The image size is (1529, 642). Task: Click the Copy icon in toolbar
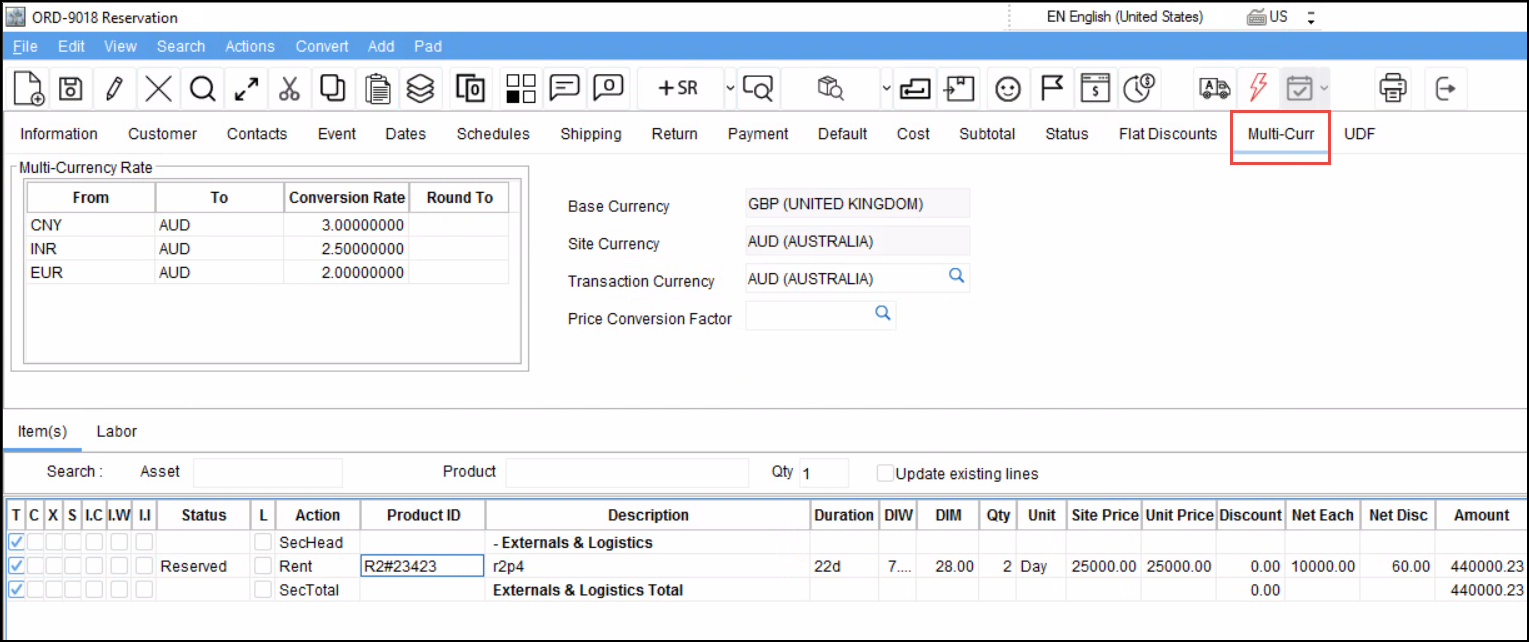coord(333,88)
